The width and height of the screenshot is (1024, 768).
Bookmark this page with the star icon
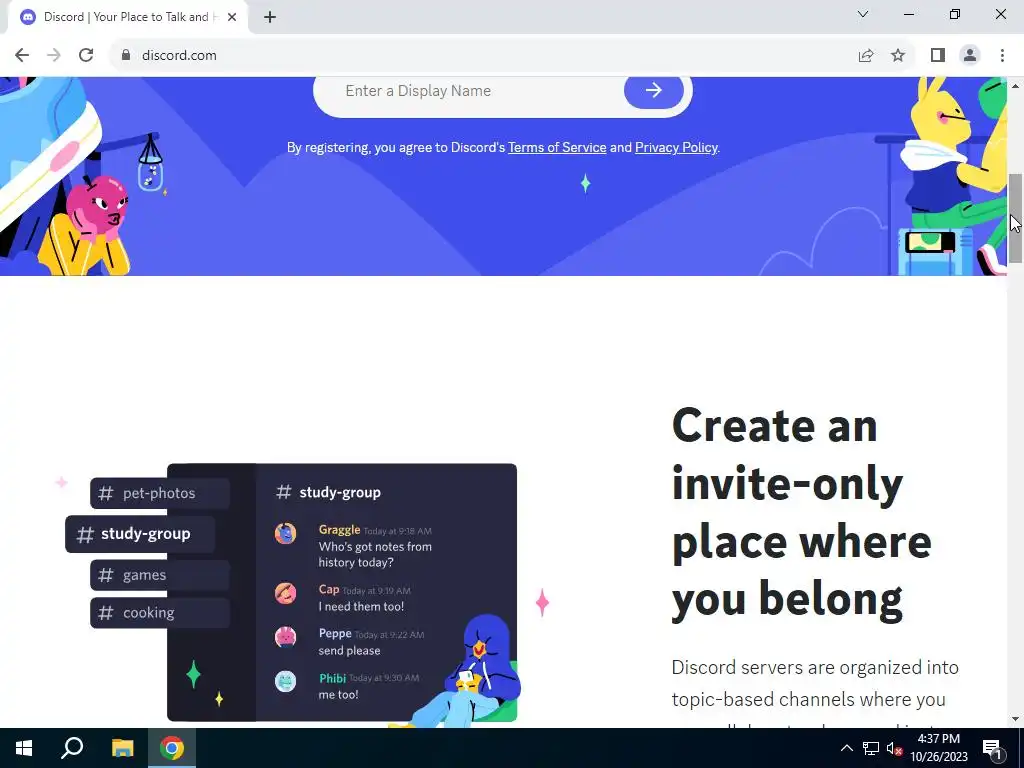[x=898, y=56]
